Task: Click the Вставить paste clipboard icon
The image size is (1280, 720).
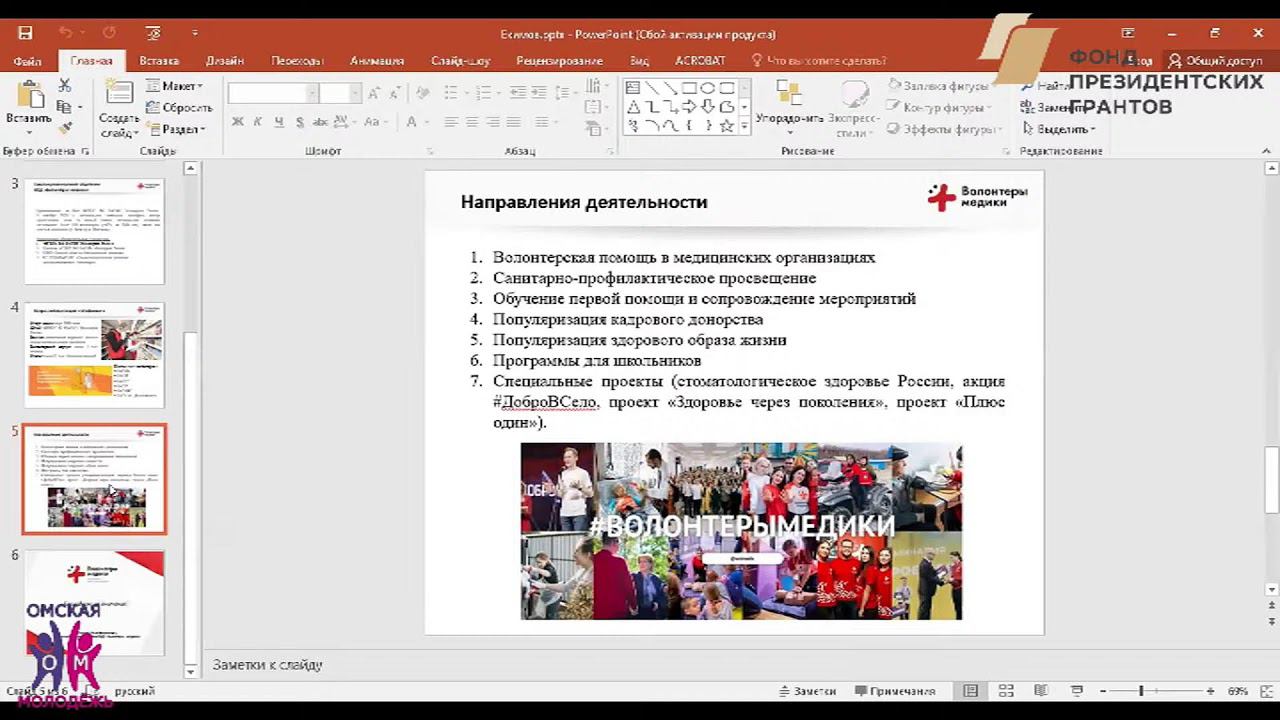Action: (29, 96)
